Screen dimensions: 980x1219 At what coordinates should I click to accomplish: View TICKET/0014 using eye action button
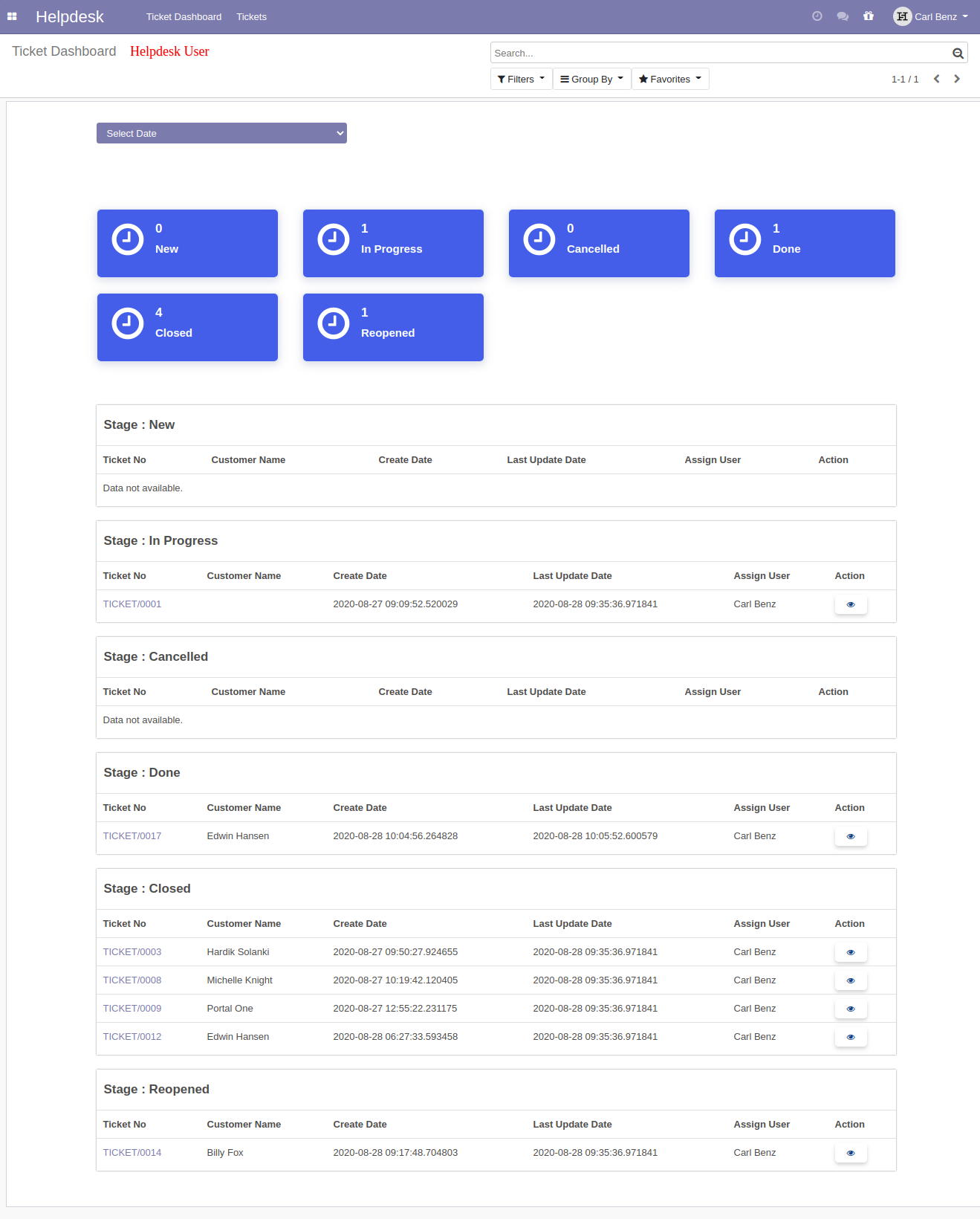[x=851, y=1153]
